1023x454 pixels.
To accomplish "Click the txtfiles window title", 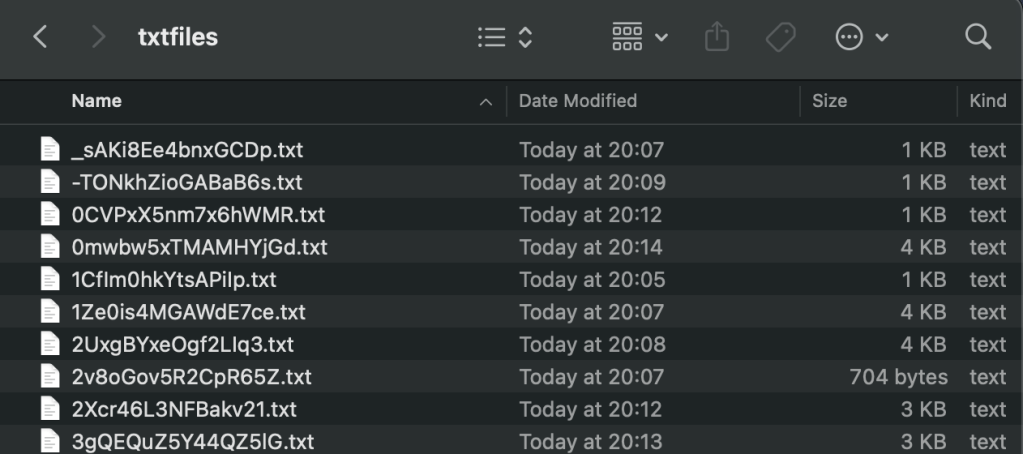I will pos(178,38).
